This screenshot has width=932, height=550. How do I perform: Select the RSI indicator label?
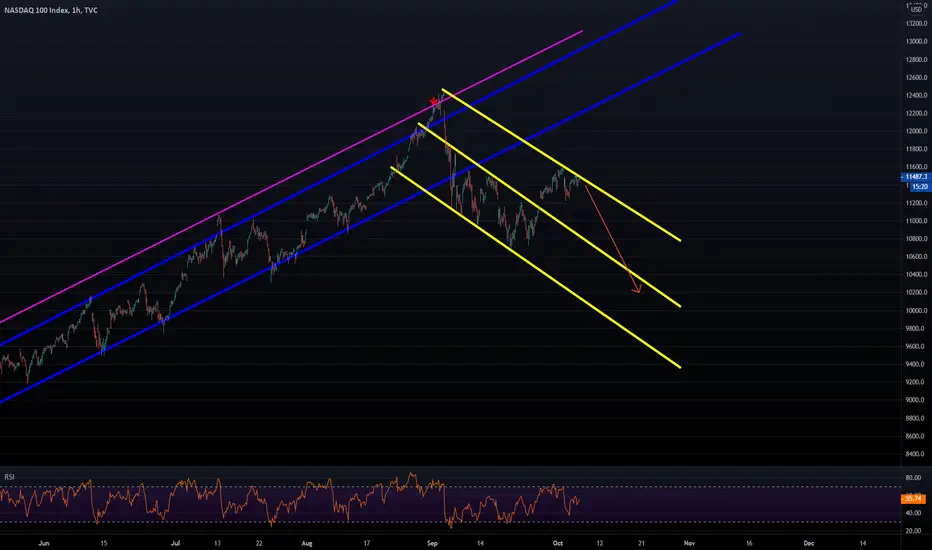(10, 477)
